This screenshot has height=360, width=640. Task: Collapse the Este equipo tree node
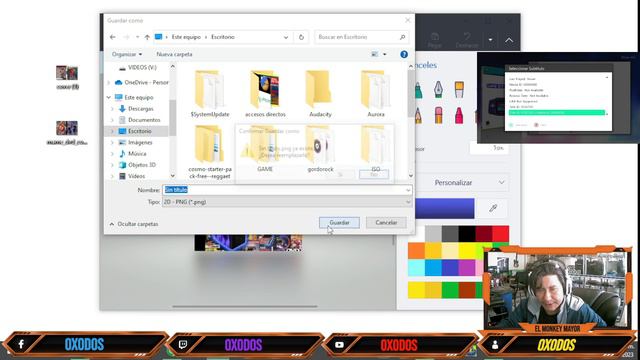(109, 98)
